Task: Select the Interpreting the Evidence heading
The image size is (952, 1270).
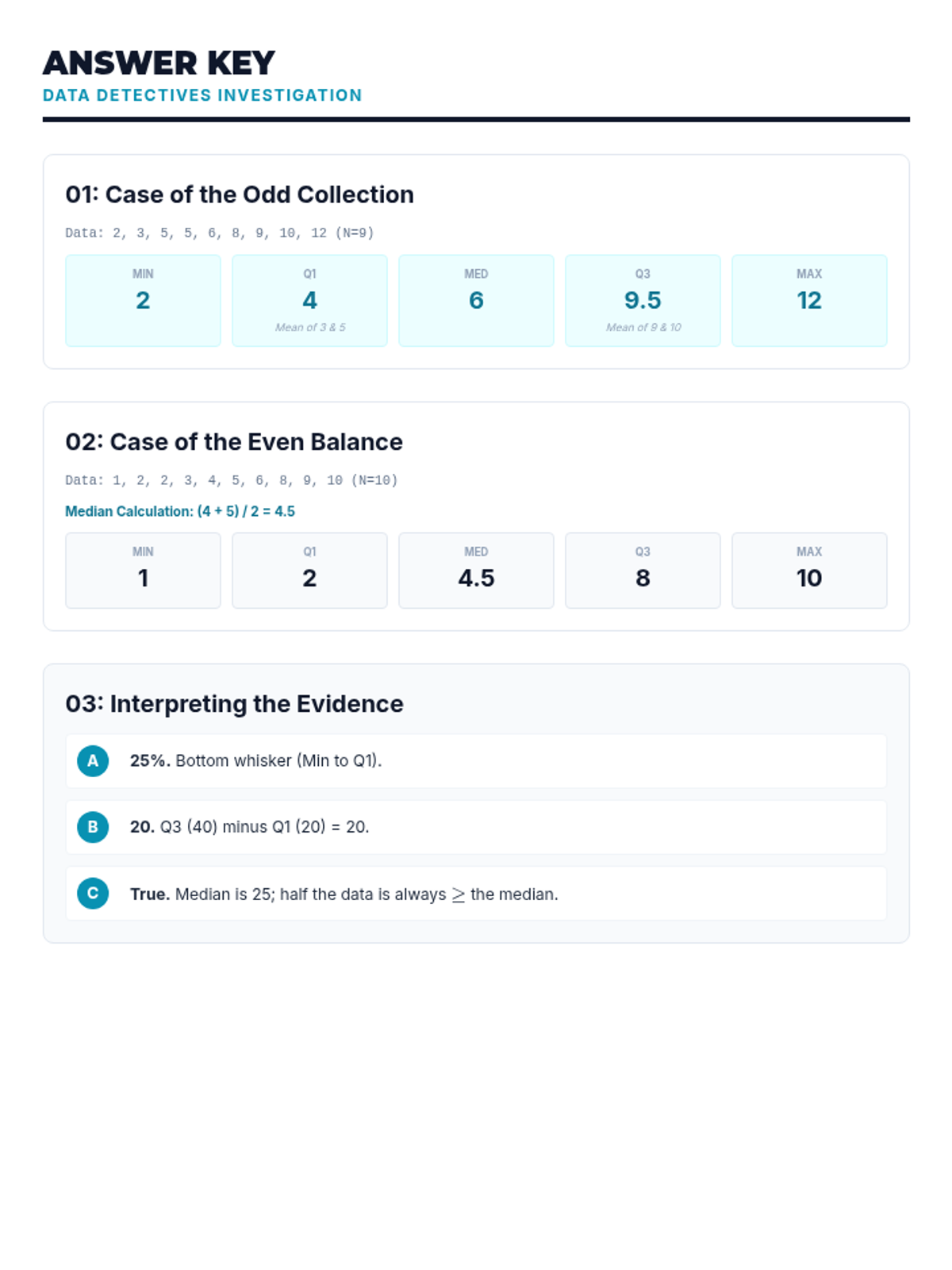Action: [234, 704]
